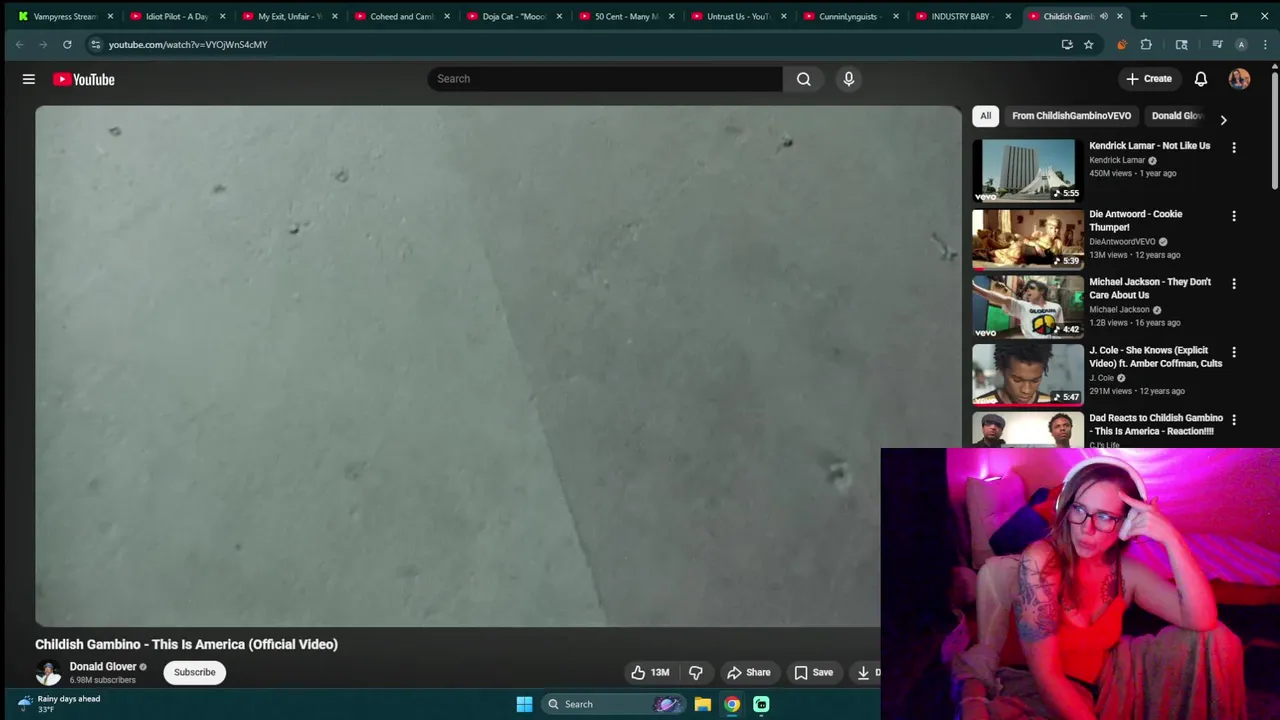Like the video with thumbs up
Screen dimensions: 1280x720
[x=649, y=673]
